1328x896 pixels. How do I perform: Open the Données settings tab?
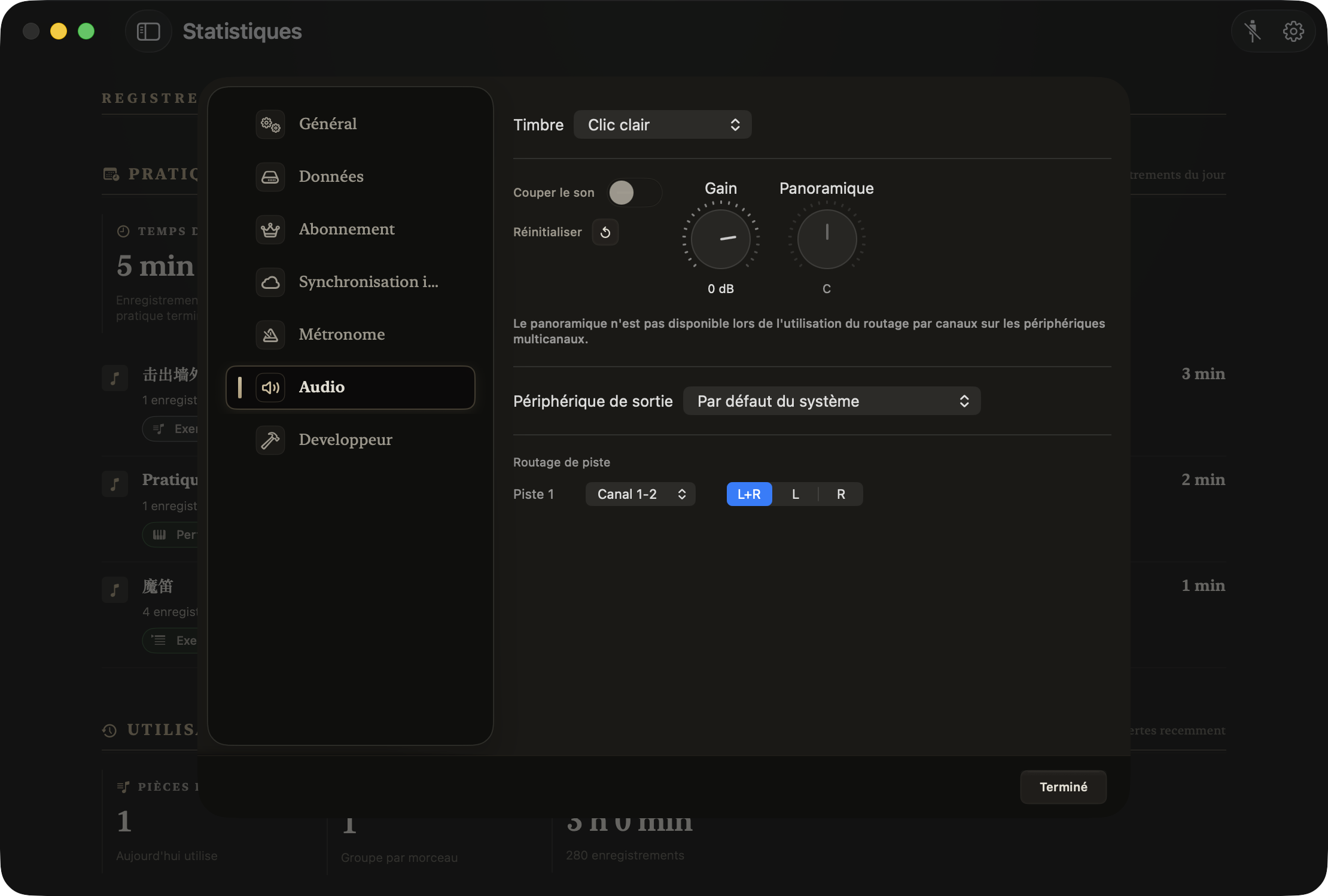tap(351, 176)
